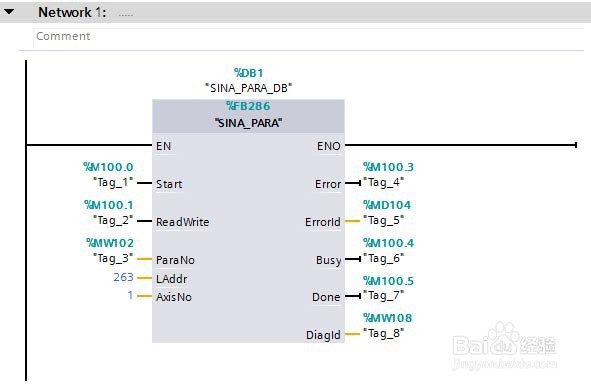Select the LAddr input pin
The height and width of the screenshot is (385, 591).
pos(171,279)
